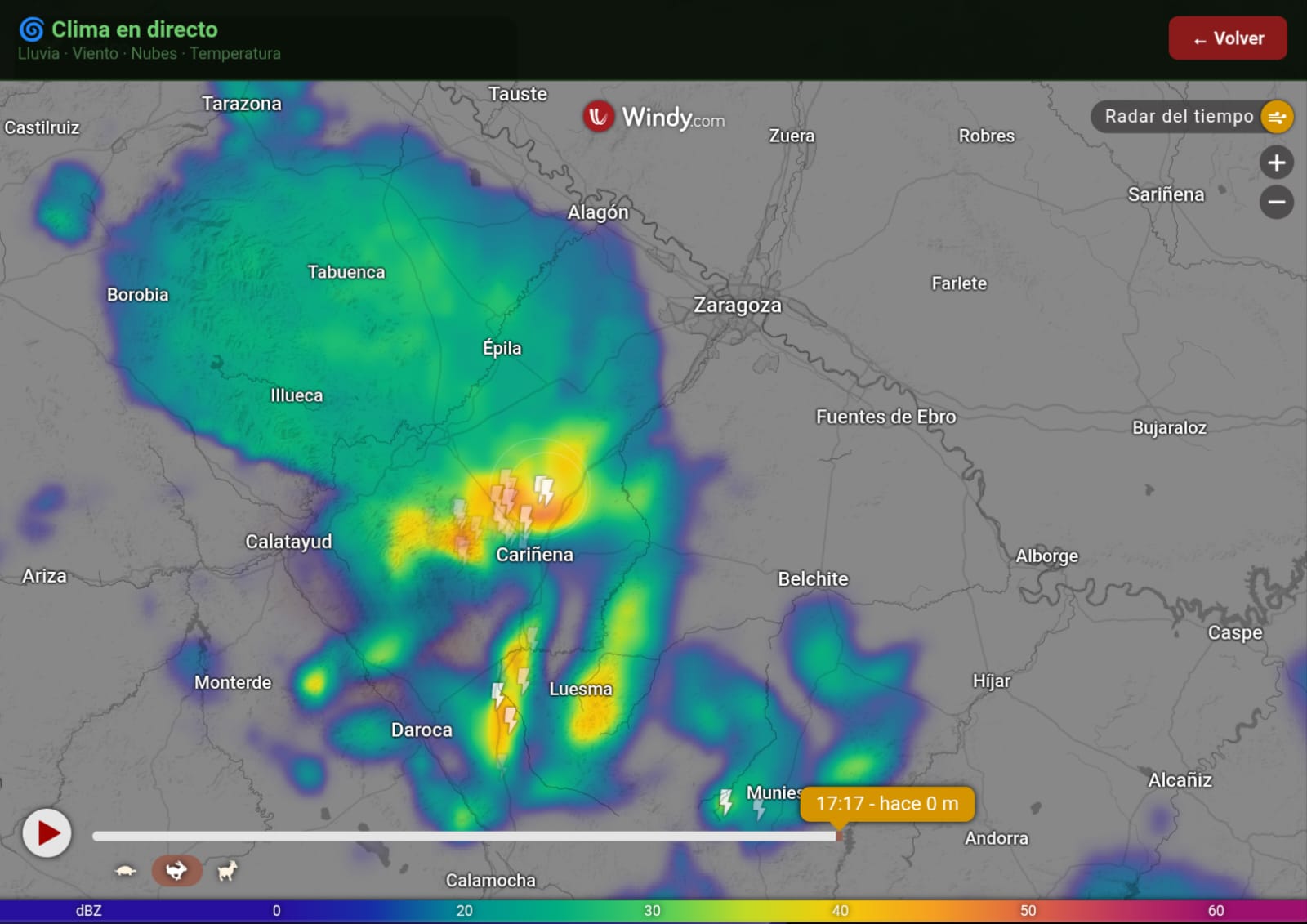
Task: Start the radar animation playback
Action: point(47,833)
